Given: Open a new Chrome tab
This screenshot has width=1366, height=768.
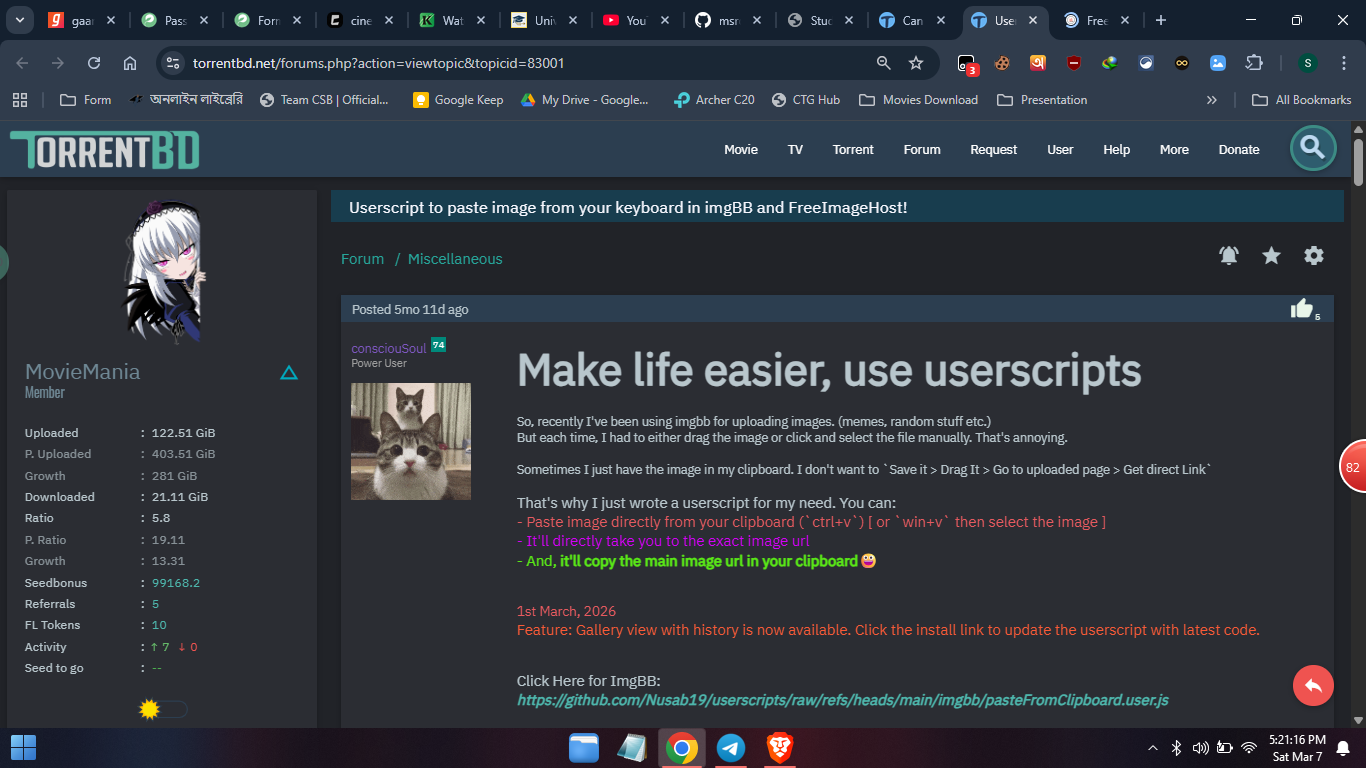Looking at the screenshot, I should click(1161, 20).
